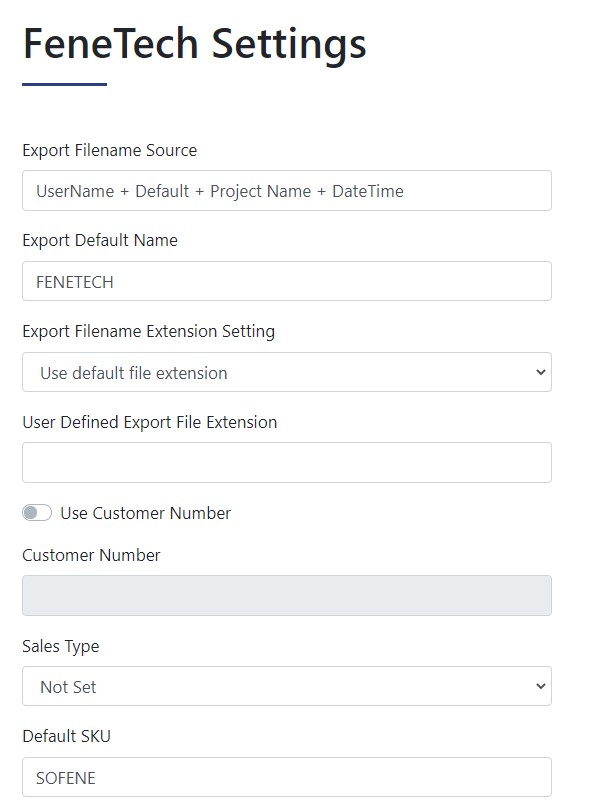Click the Export Default Name label
613x810 pixels.
pos(100,241)
